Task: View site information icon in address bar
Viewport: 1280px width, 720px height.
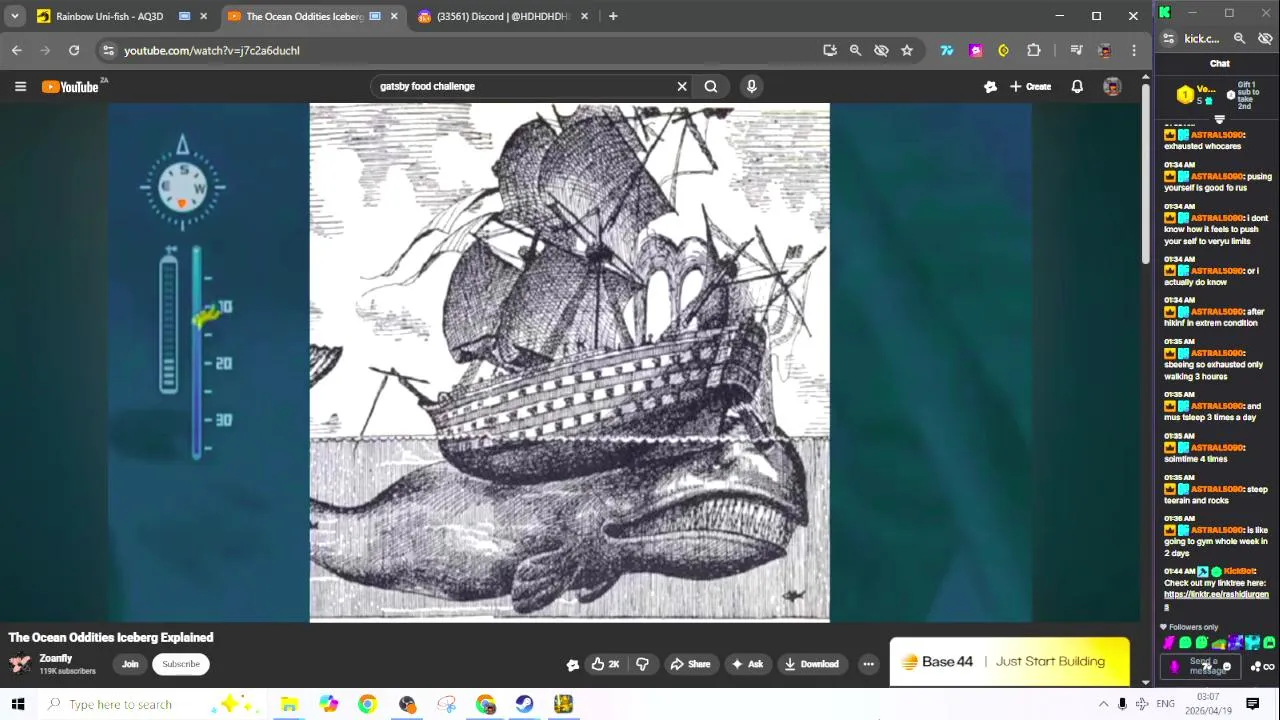Action: point(108,50)
